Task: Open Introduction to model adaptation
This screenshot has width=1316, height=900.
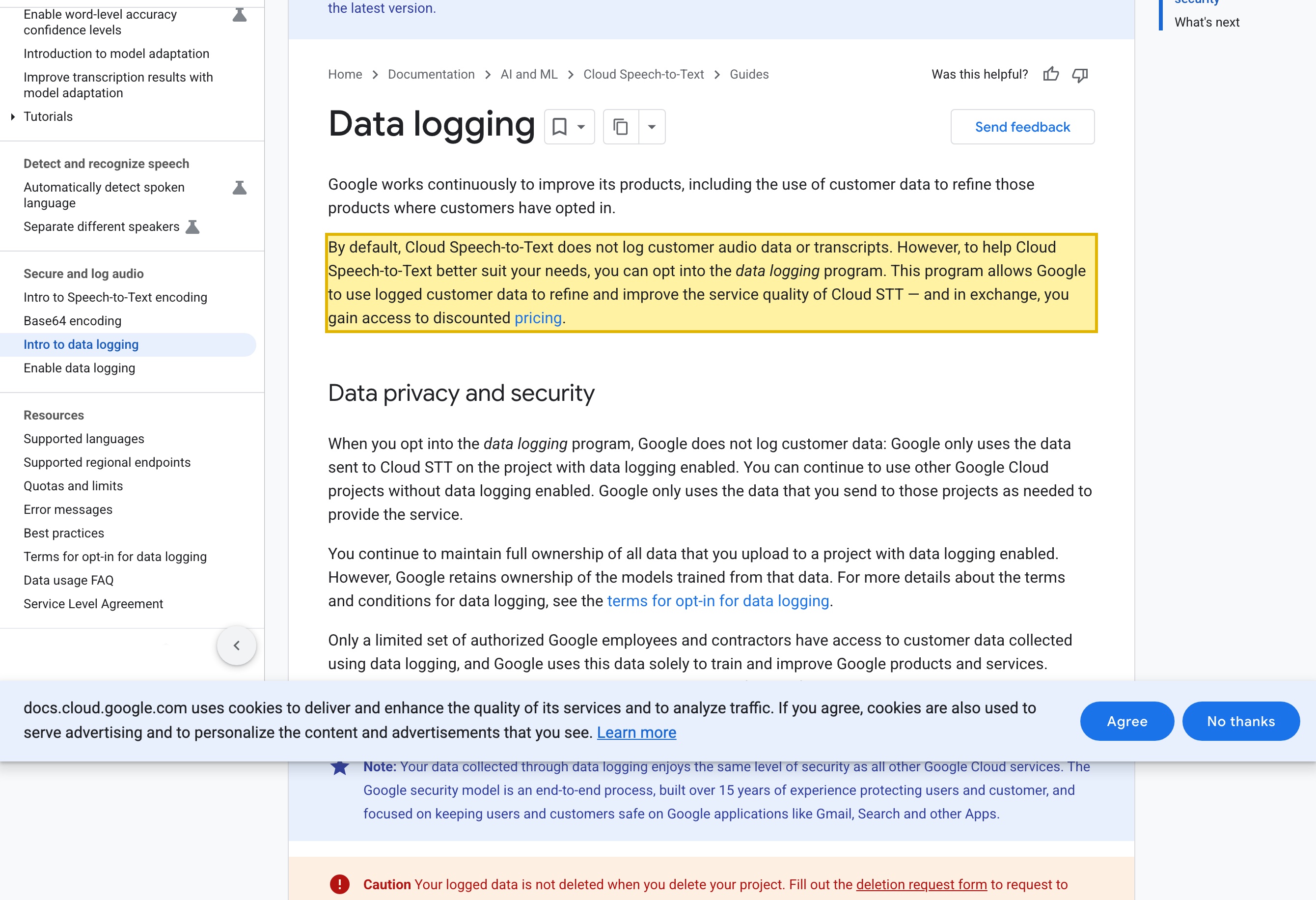Action: pyautogui.click(x=117, y=54)
